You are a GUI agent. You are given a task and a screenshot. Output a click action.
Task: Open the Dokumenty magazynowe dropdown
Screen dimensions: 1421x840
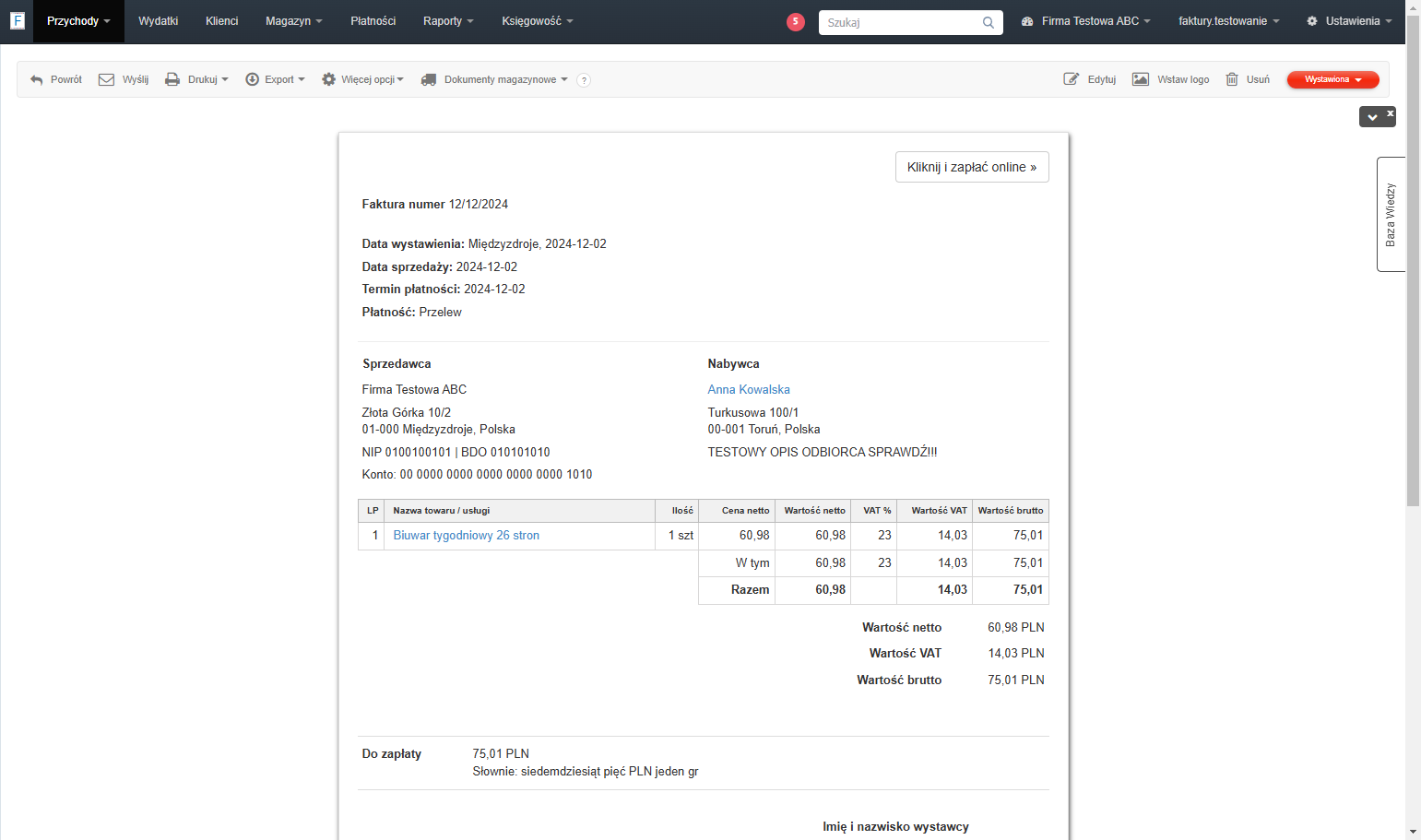494,79
